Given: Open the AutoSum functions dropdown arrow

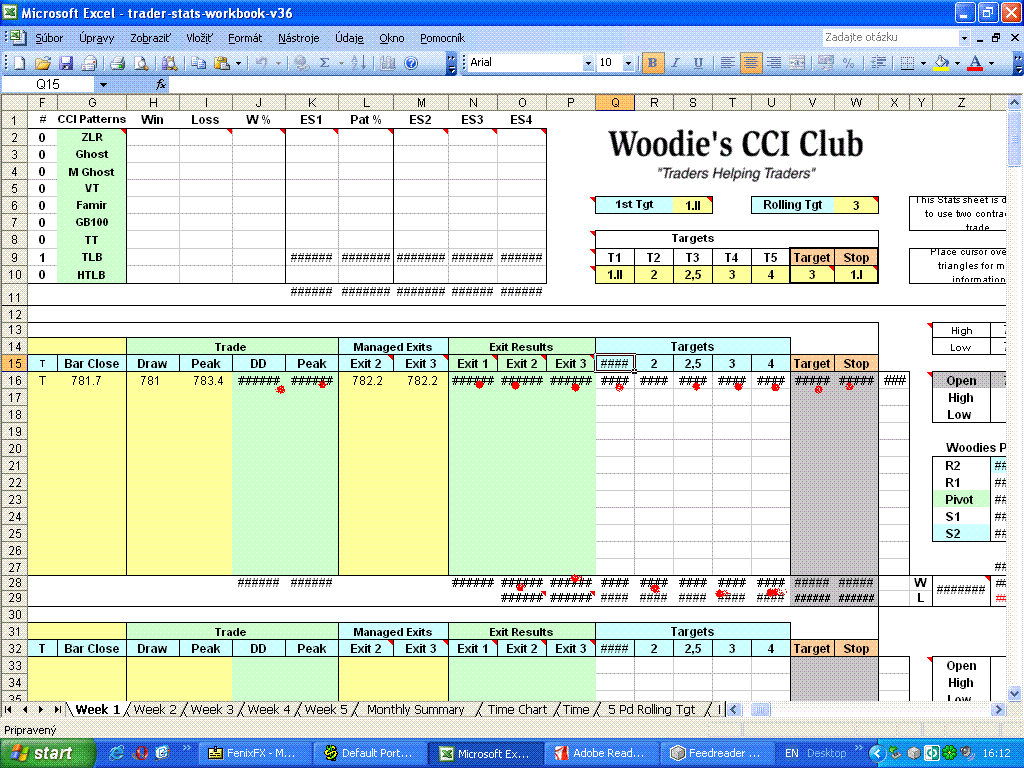Looking at the screenshot, I should coord(341,63).
